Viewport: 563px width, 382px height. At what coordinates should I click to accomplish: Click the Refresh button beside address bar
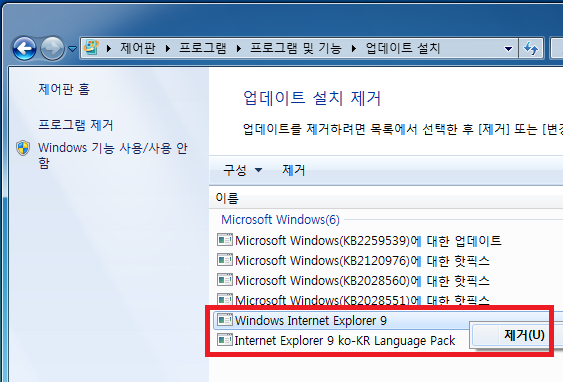pyautogui.click(x=531, y=48)
